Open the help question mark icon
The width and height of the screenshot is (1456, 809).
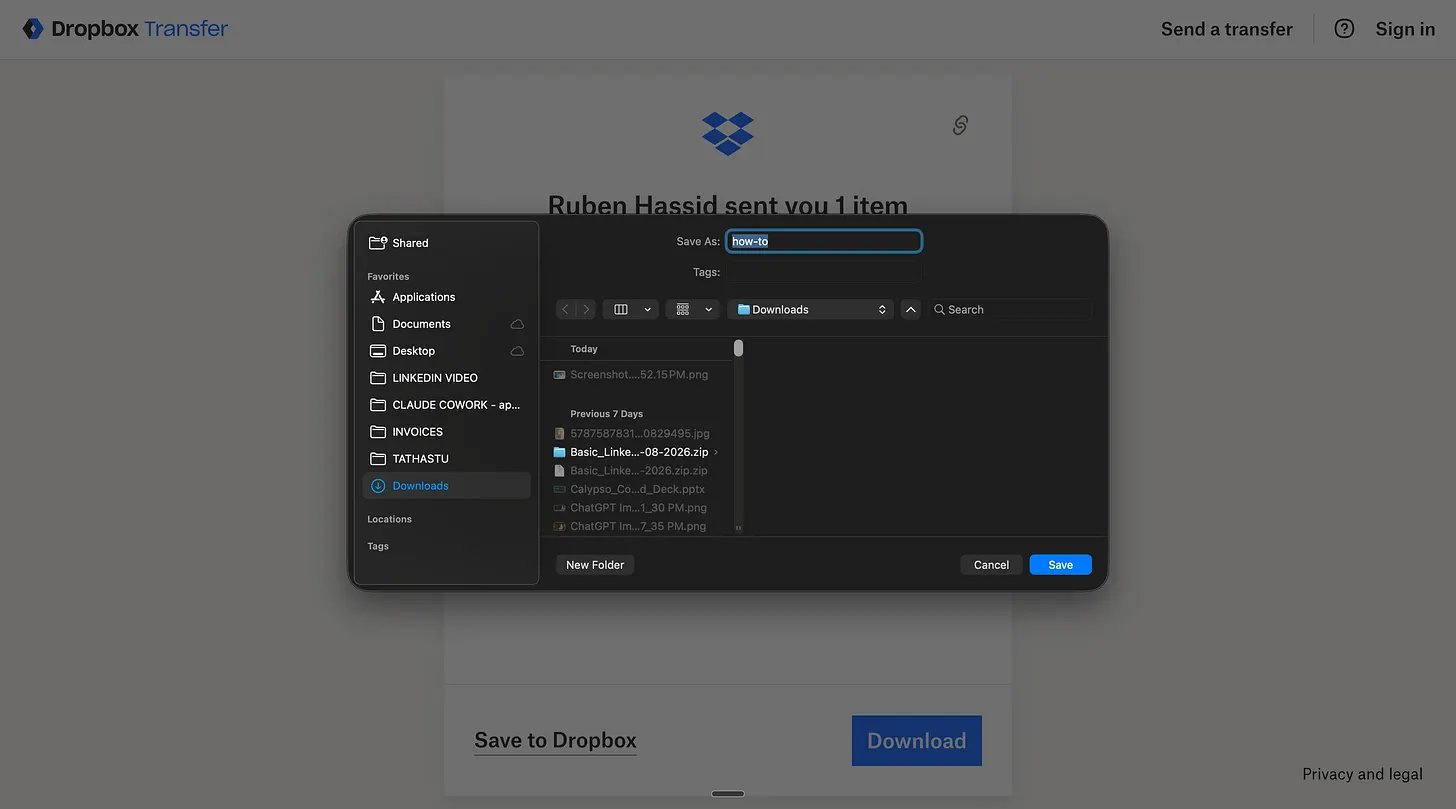click(x=1344, y=29)
